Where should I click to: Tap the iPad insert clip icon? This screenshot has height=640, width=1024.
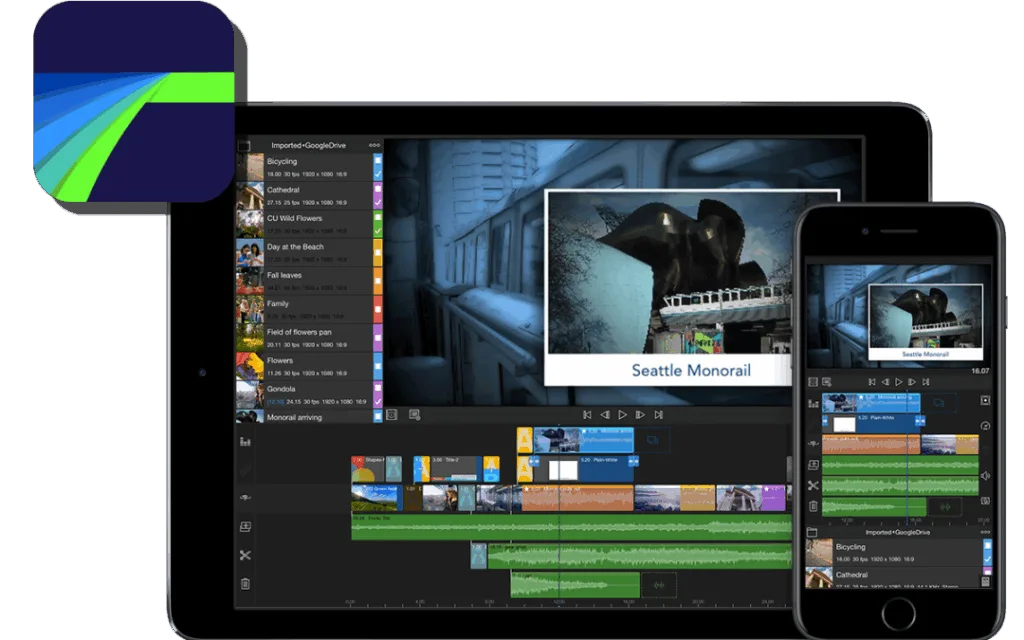coord(245,526)
